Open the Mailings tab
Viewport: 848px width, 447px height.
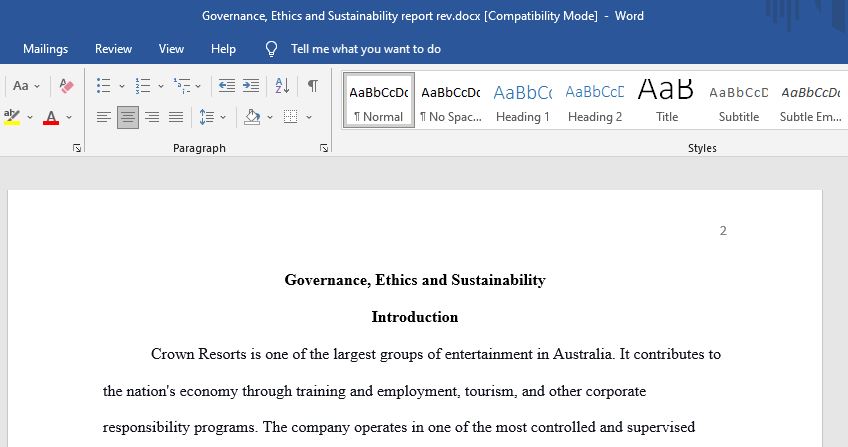click(x=45, y=49)
